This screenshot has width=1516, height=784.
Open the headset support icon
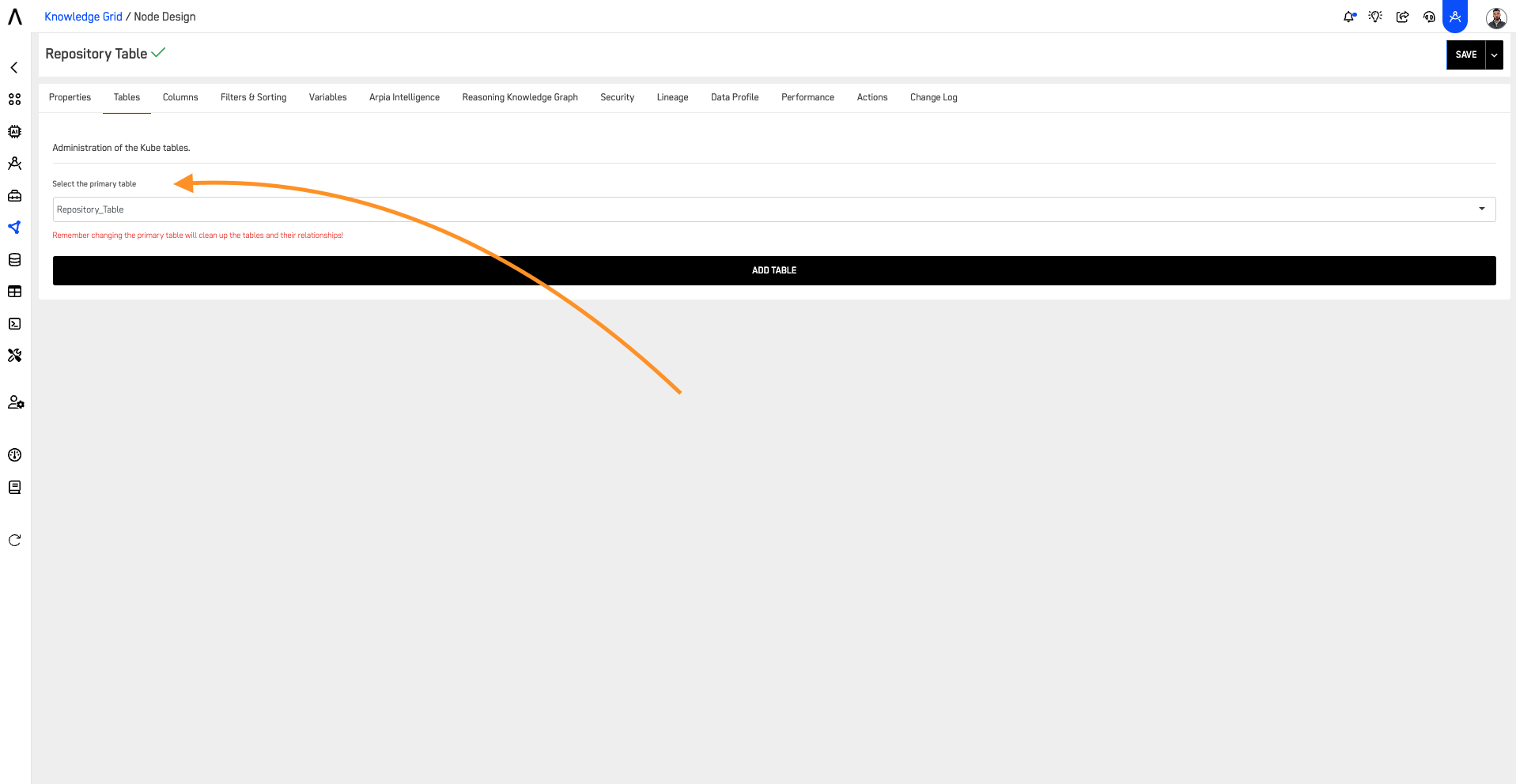(x=1429, y=17)
